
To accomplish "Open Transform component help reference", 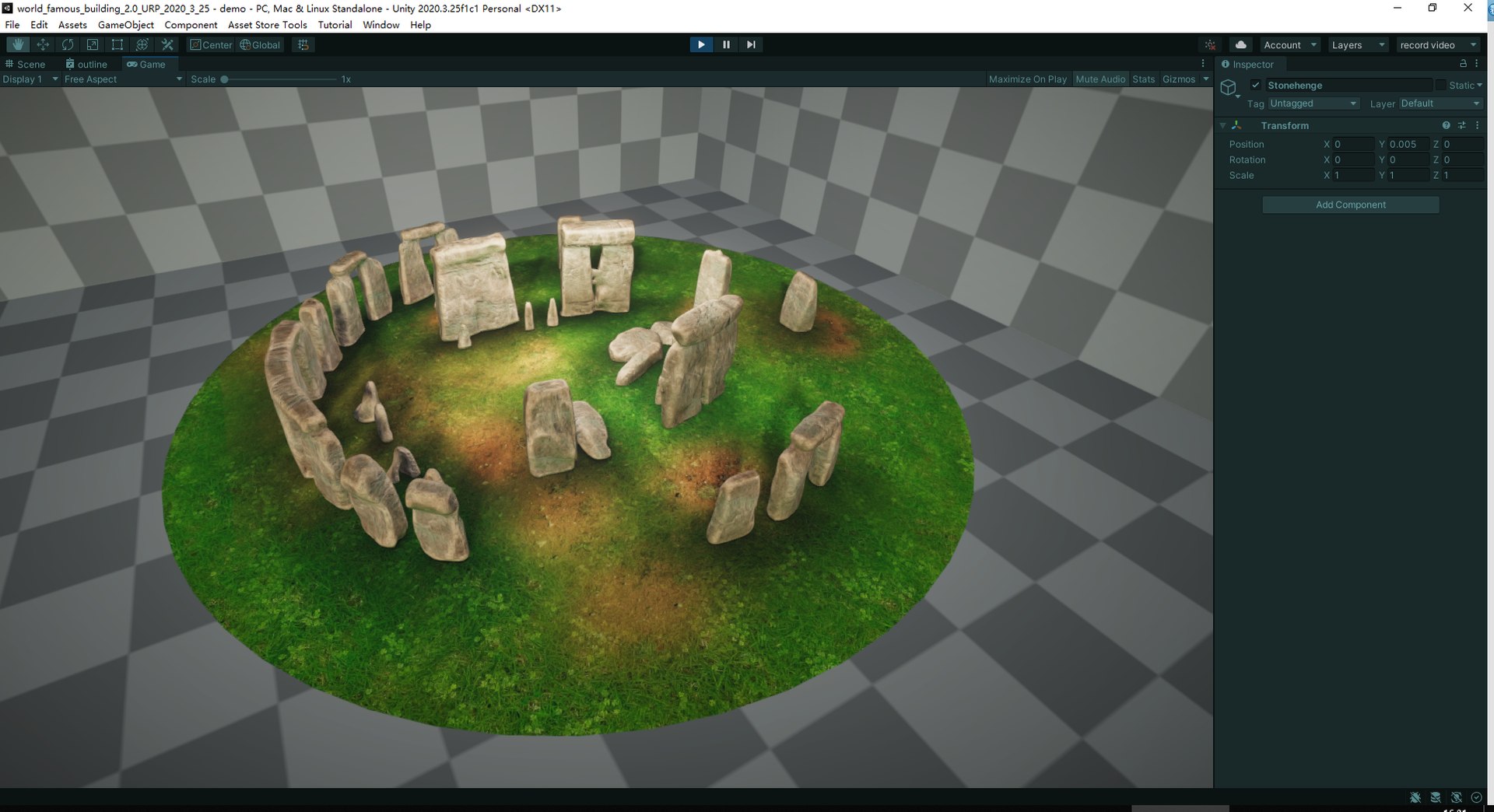I will point(1446,125).
